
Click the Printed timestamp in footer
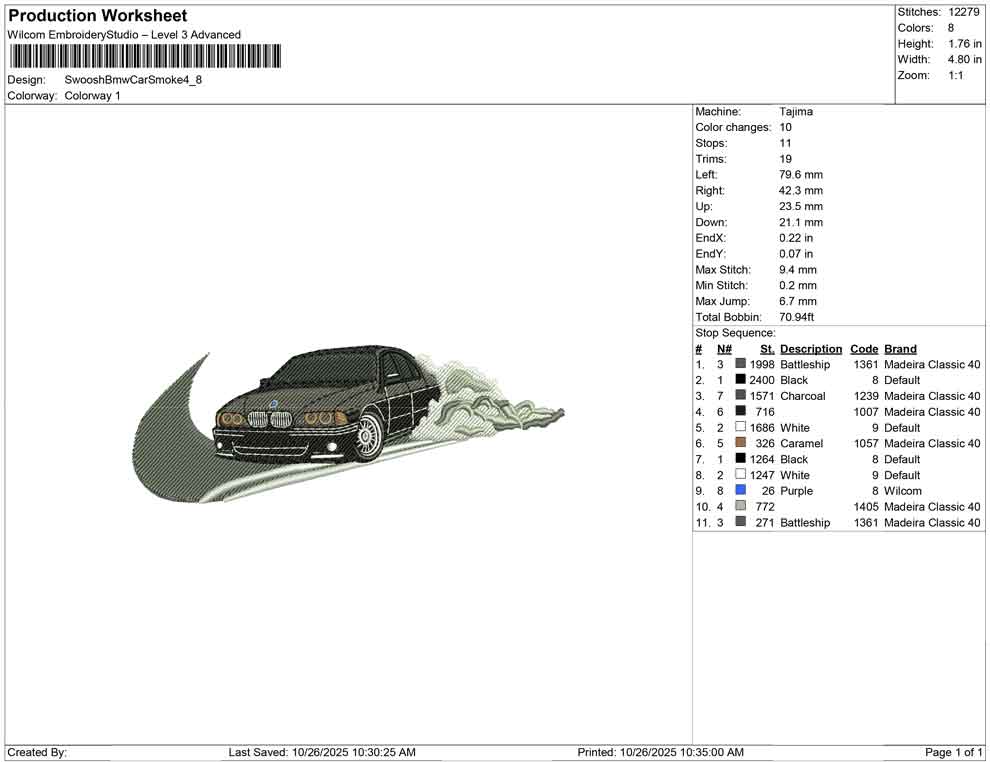(660, 752)
